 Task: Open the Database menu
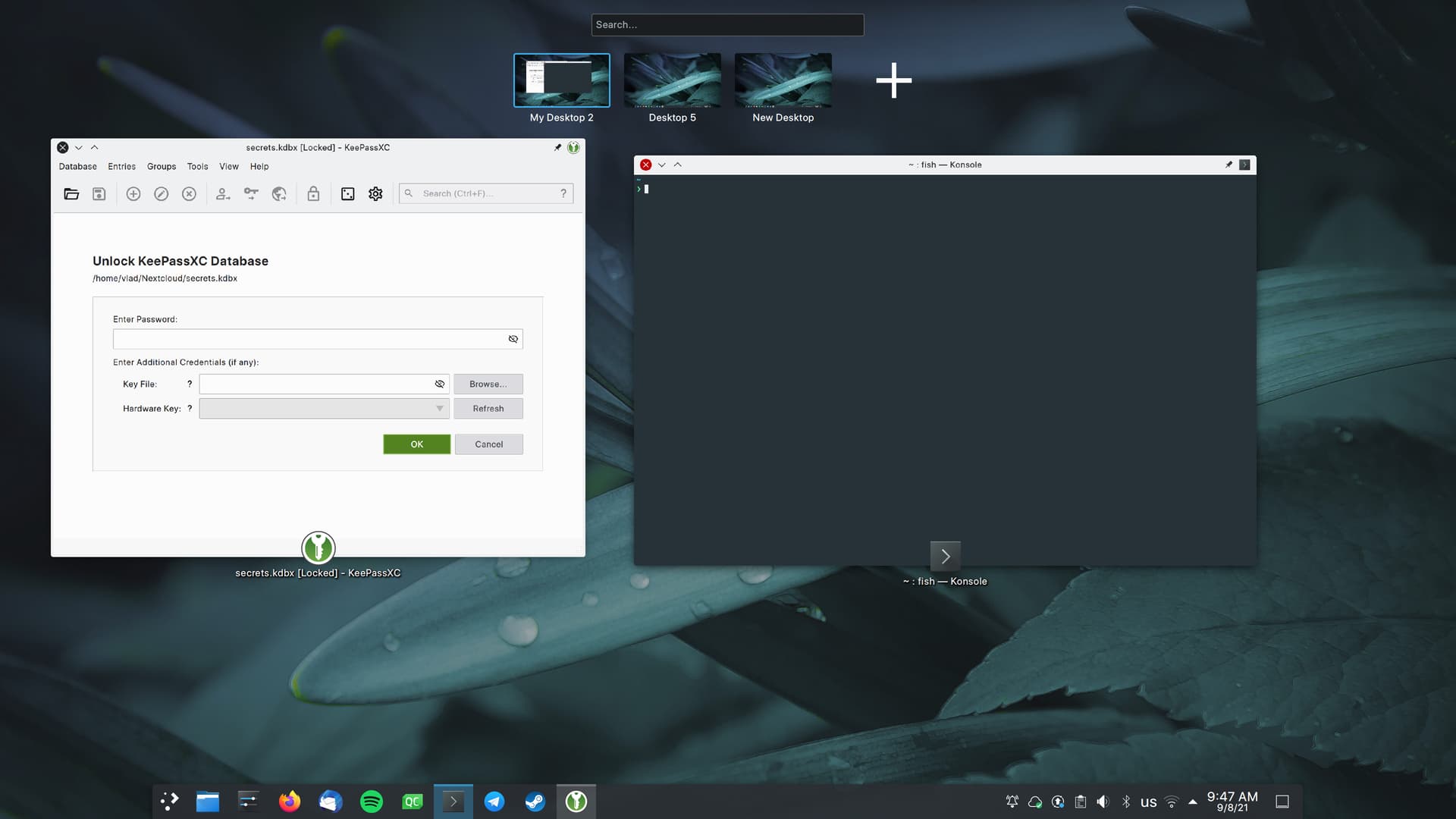pos(78,167)
